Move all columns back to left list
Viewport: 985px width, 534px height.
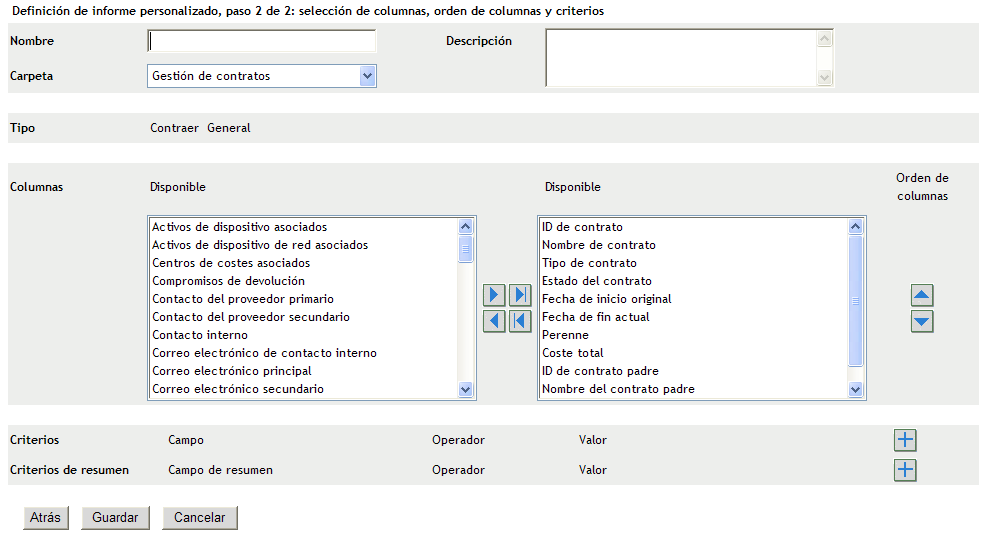519,321
